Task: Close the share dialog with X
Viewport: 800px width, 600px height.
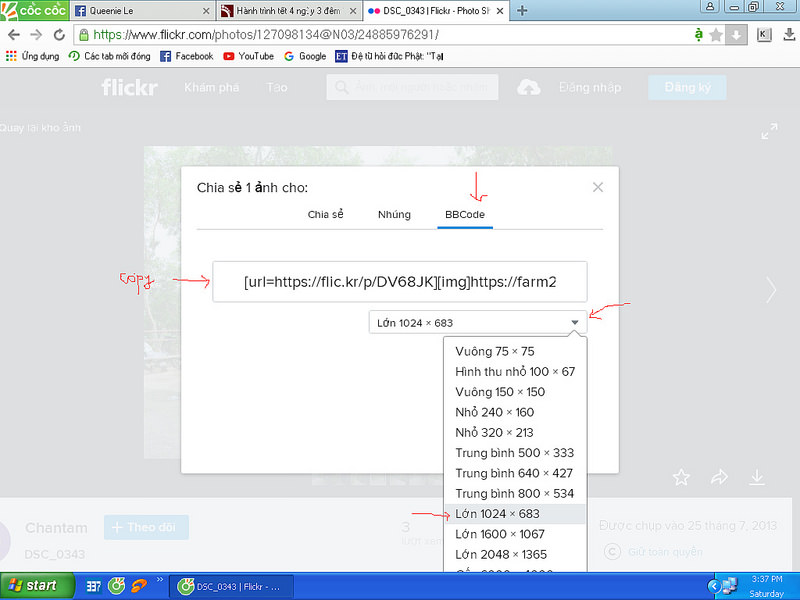Action: tap(598, 187)
